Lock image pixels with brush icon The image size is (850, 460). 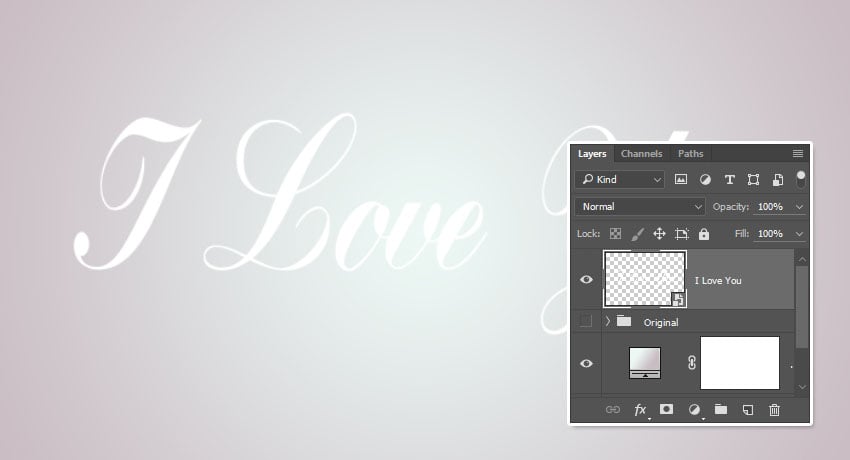pyautogui.click(x=637, y=234)
